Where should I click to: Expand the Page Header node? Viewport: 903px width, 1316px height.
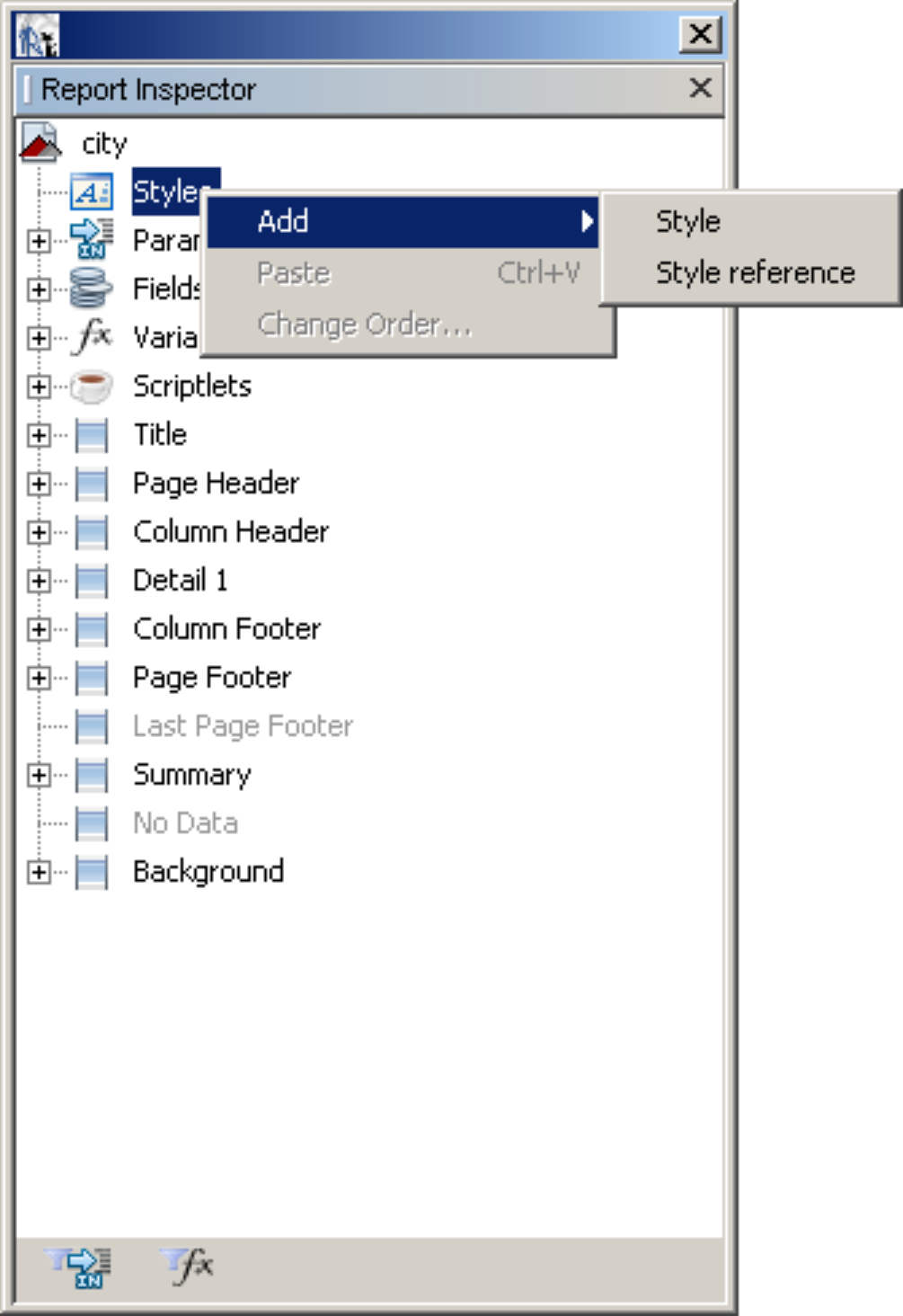pos(39,484)
